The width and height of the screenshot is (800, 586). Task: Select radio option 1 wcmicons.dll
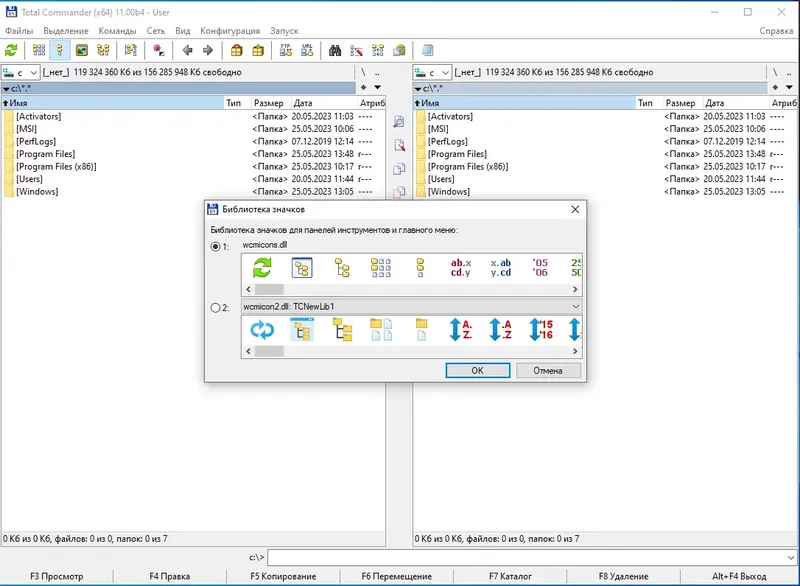point(215,246)
